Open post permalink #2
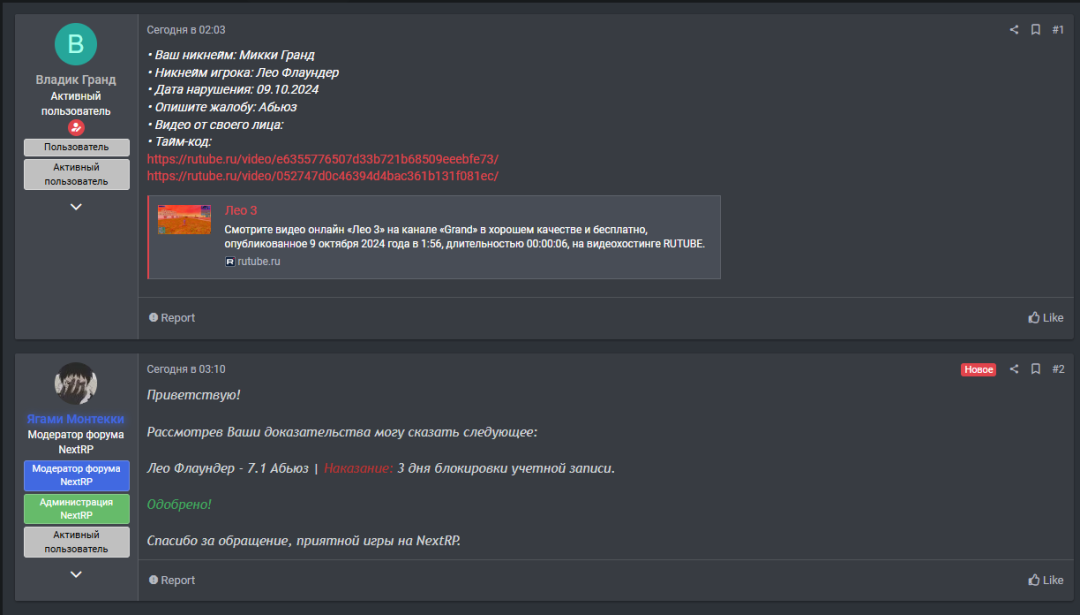Image resolution: width=1080 pixels, height=615 pixels. [1058, 369]
